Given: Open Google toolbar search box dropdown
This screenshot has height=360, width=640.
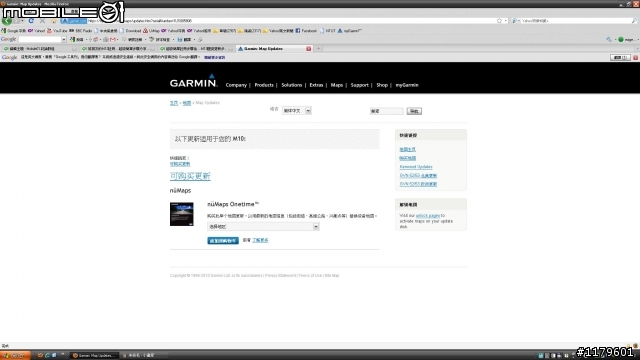Looking at the screenshot, I should (64, 40).
